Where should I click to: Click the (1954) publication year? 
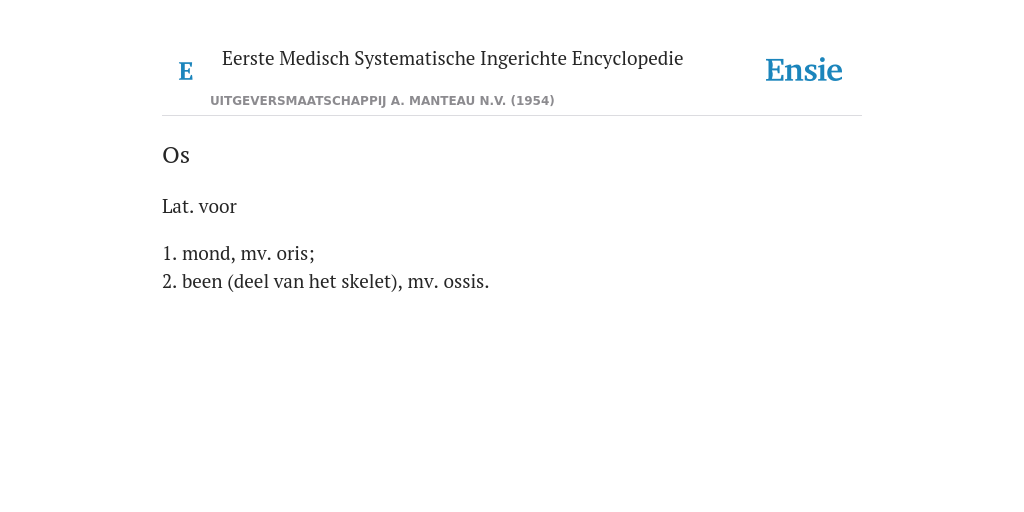click(532, 101)
